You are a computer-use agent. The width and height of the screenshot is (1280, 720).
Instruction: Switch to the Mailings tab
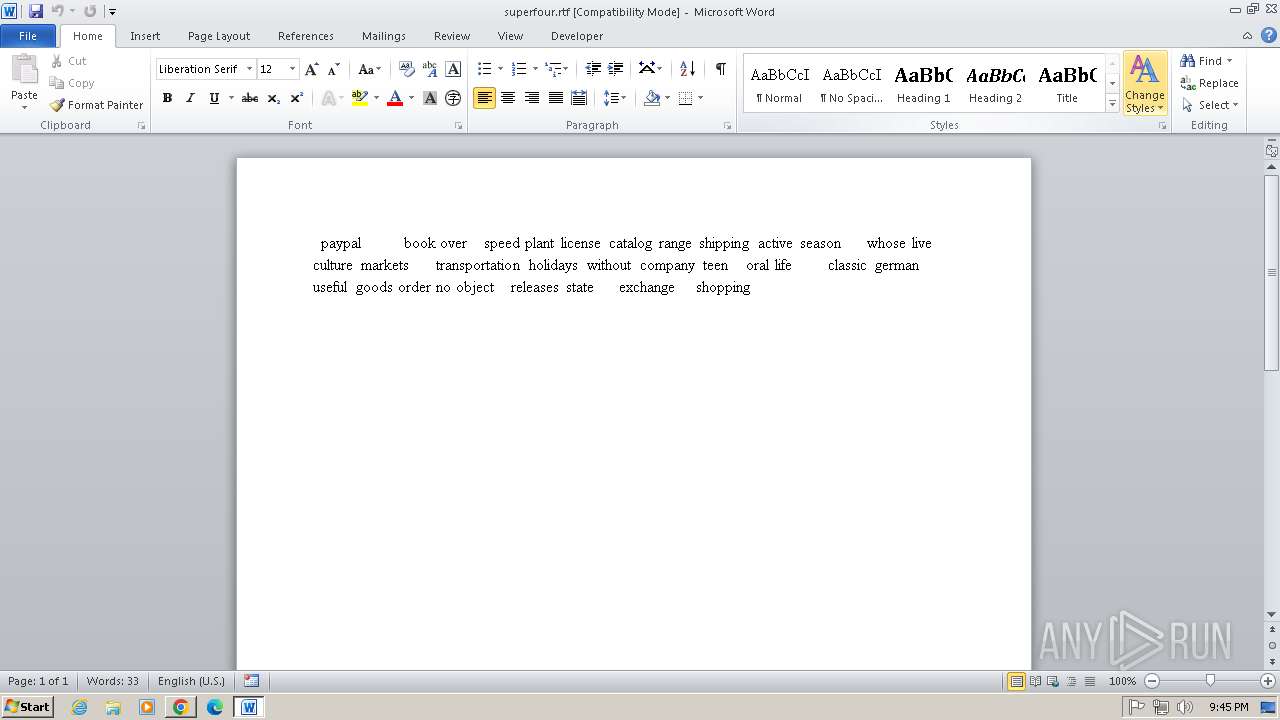pos(384,36)
